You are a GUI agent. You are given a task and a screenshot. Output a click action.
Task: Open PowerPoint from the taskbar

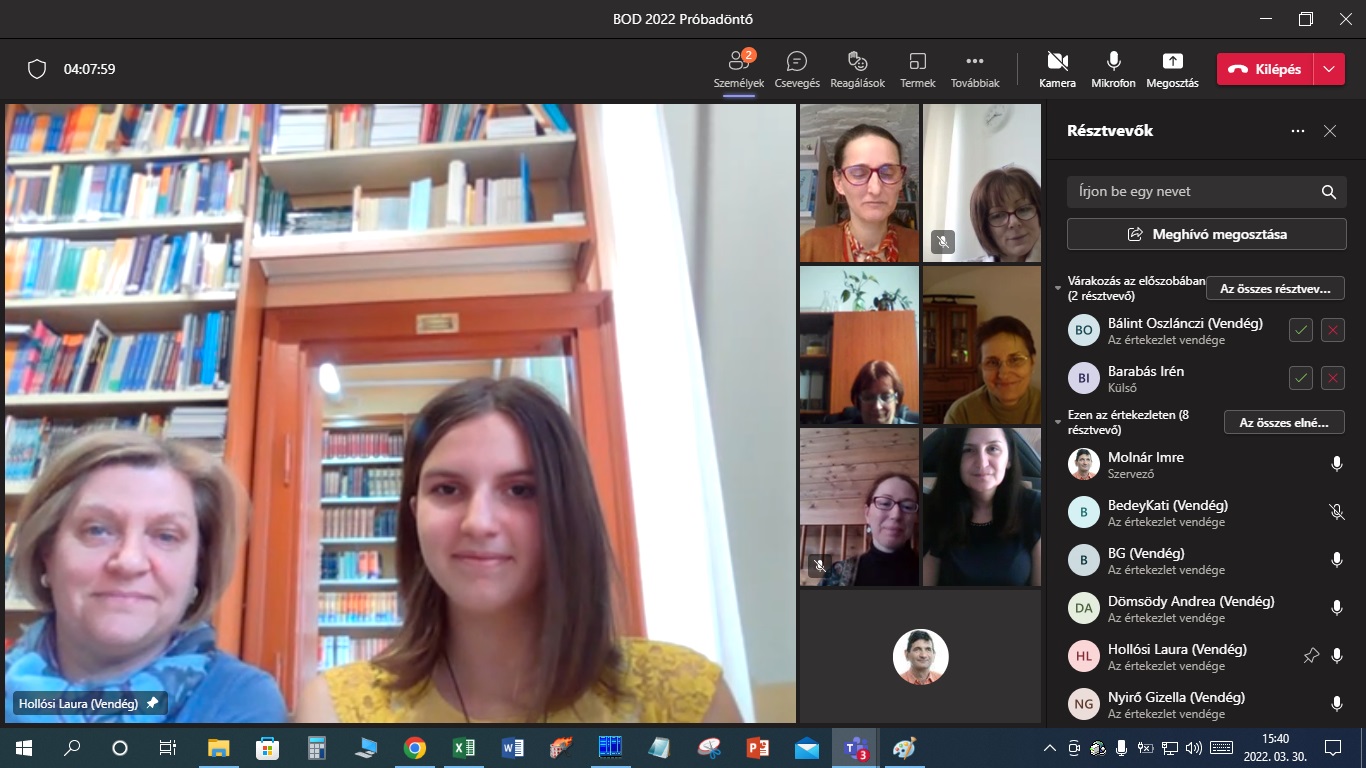pyautogui.click(x=757, y=748)
